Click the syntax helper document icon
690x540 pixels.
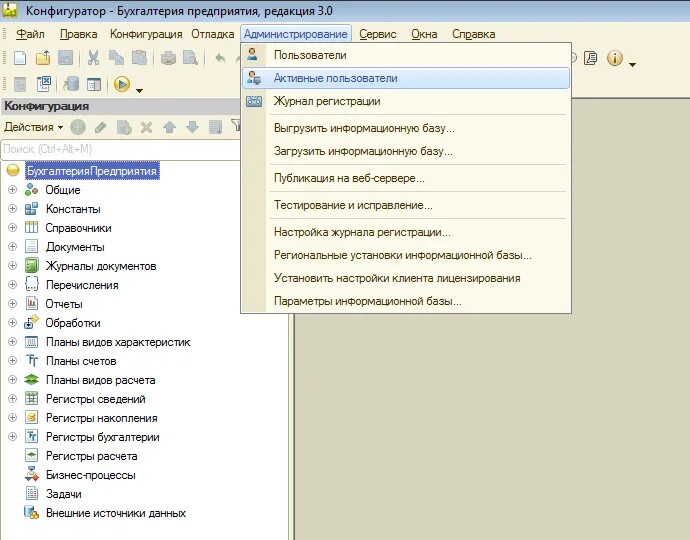click(x=591, y=58)
